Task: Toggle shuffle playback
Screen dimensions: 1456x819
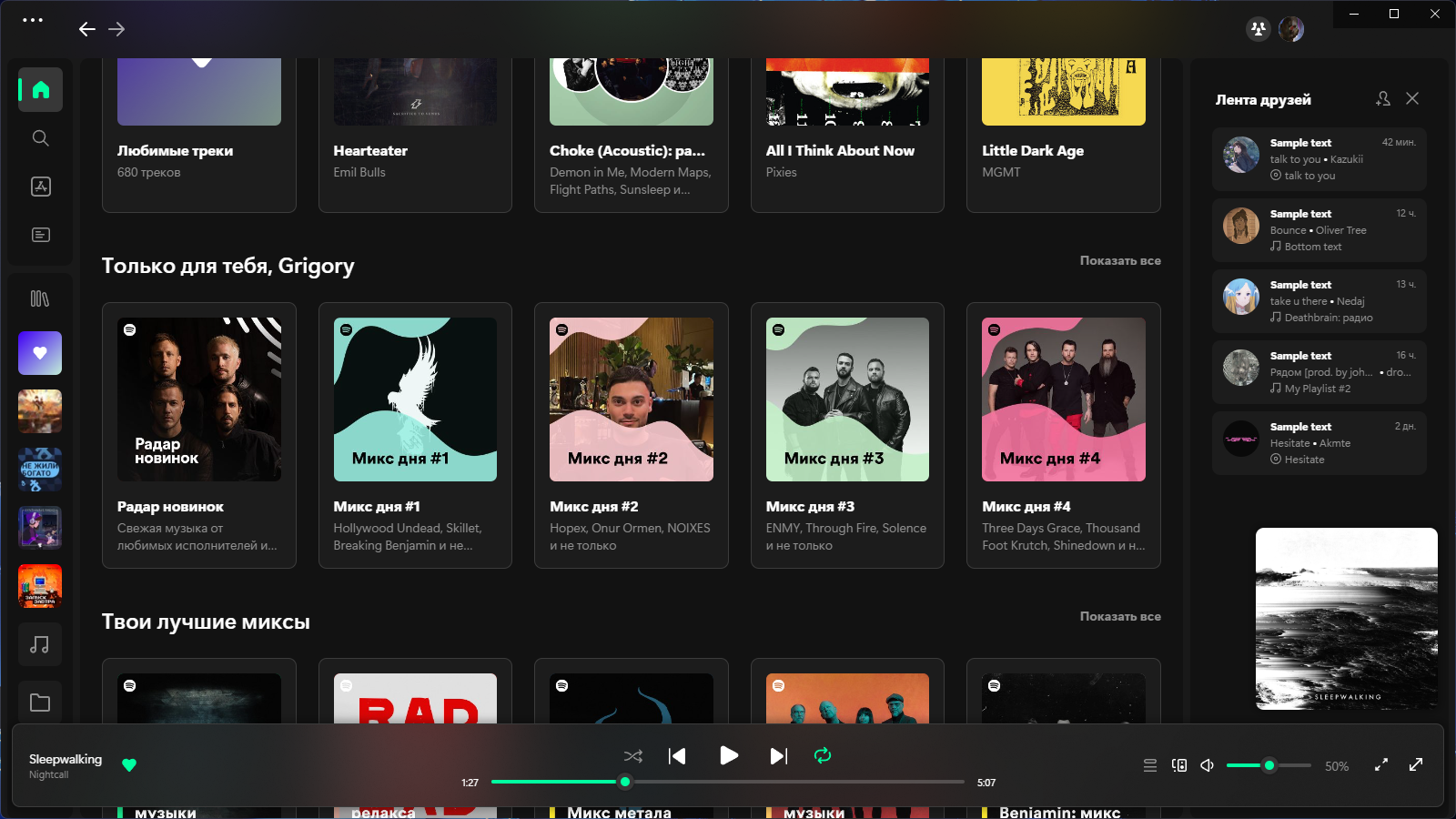Action: [633, 756]
